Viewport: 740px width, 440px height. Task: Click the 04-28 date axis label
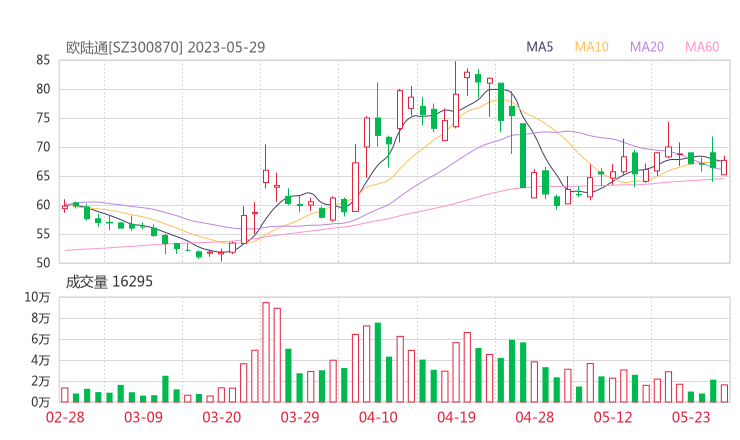(535, 417)
